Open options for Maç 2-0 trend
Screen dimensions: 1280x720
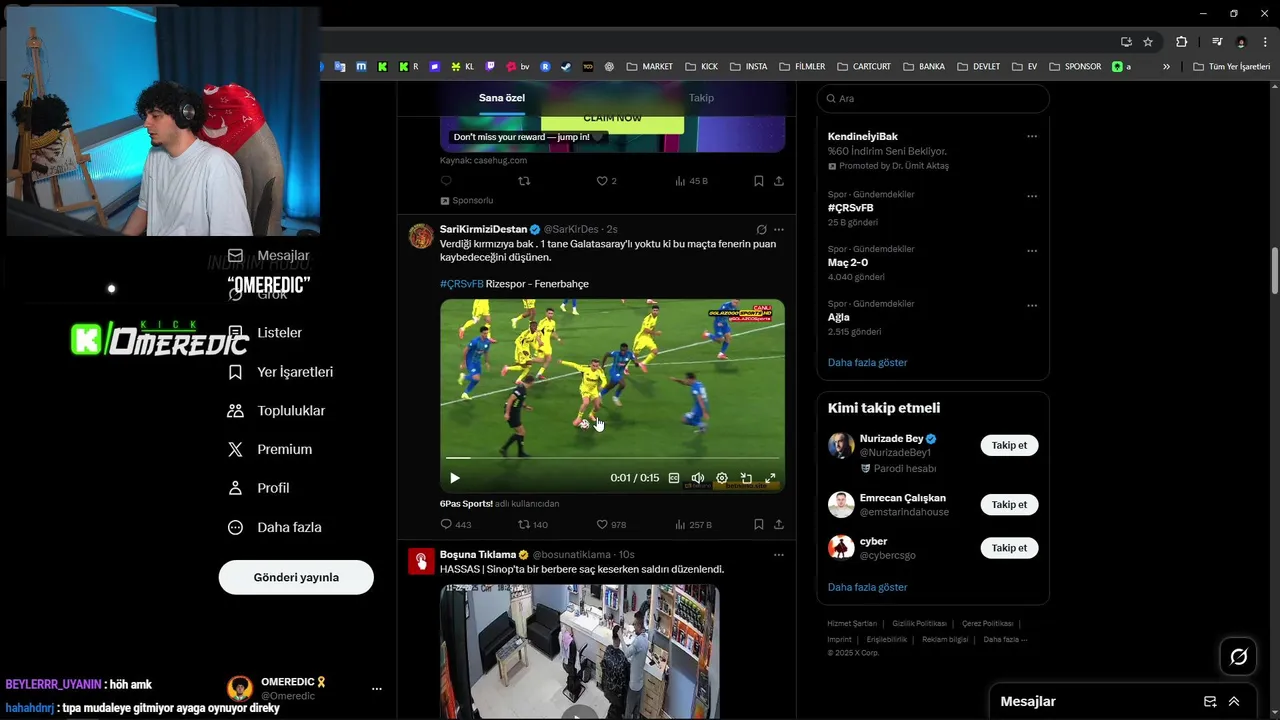[1032, 251]
